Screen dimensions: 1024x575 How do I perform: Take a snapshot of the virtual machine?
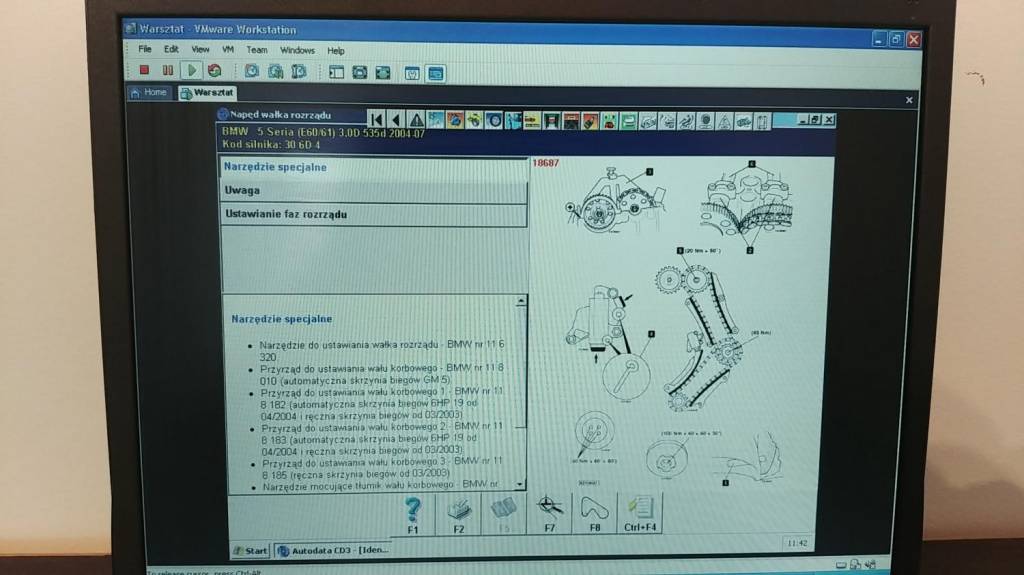(251, 71)
